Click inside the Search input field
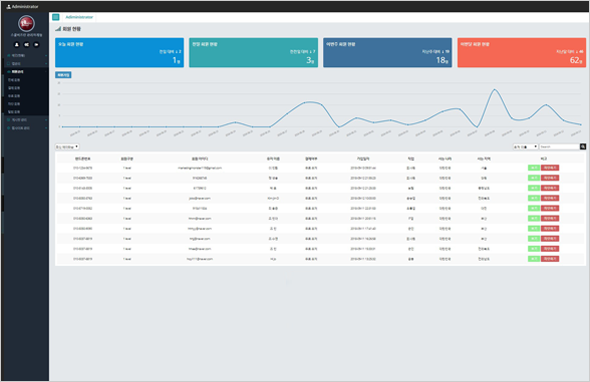Image resolution: width=590 pixels, height=382 pixels. tap(559, 146)
